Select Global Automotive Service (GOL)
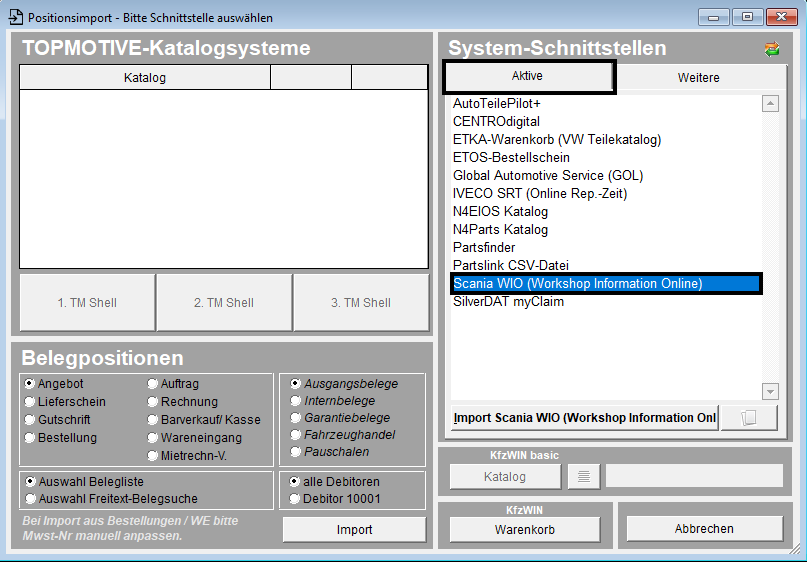 pos(606,175)
